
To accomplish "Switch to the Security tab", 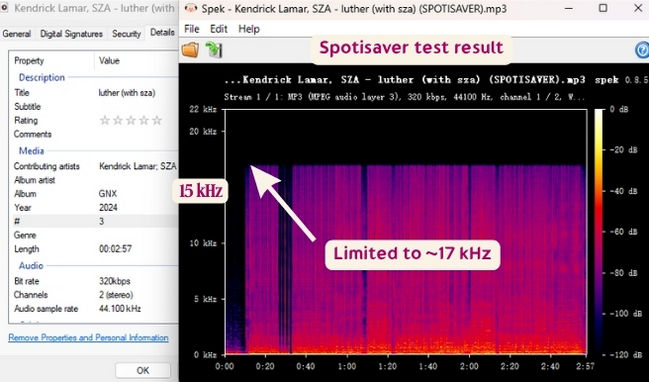I will [x=126, y=34].
